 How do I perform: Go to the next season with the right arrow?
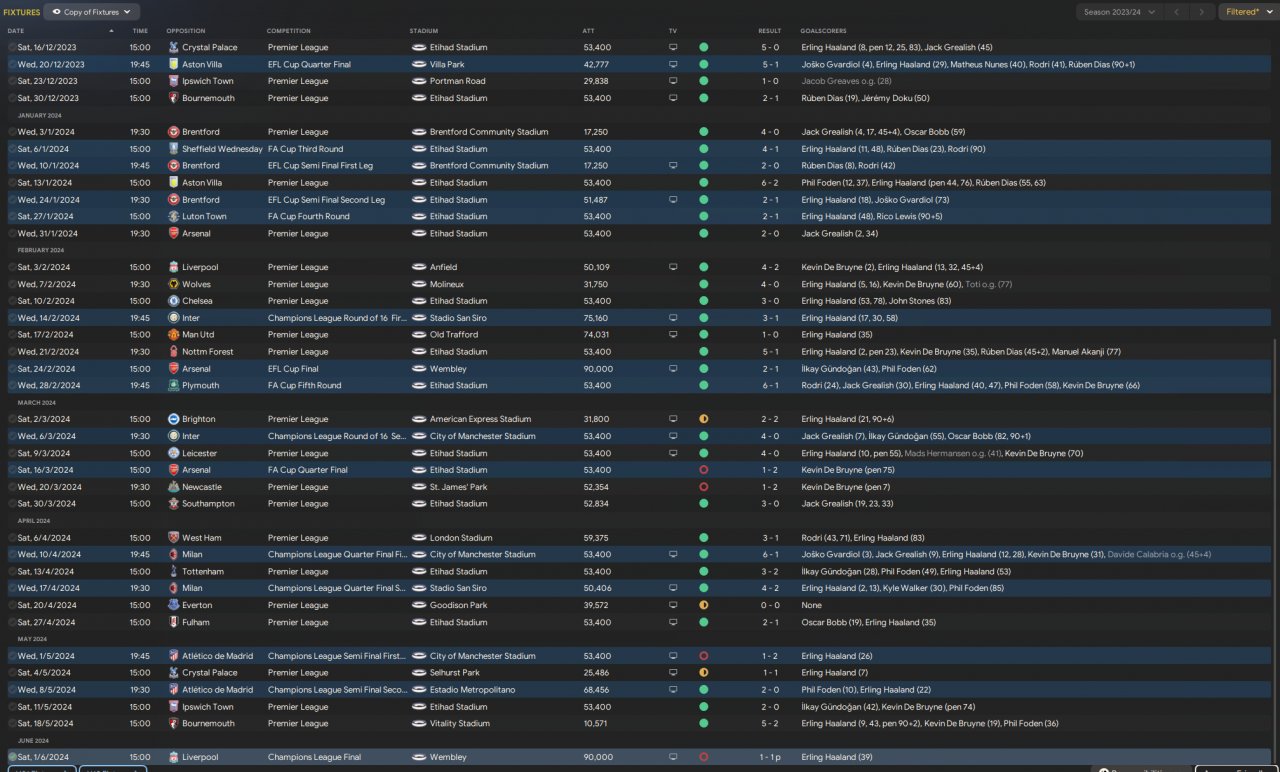pos(1202,12)
